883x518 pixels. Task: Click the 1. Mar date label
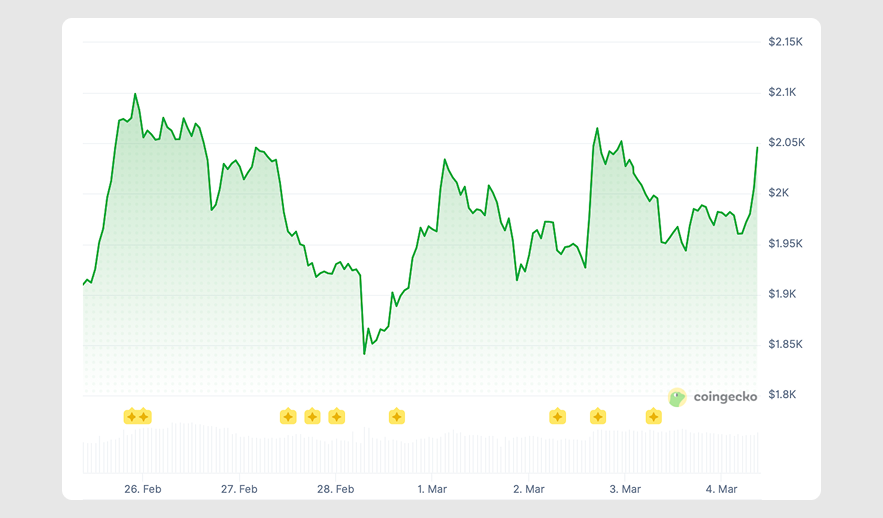[x=432, y=489]
